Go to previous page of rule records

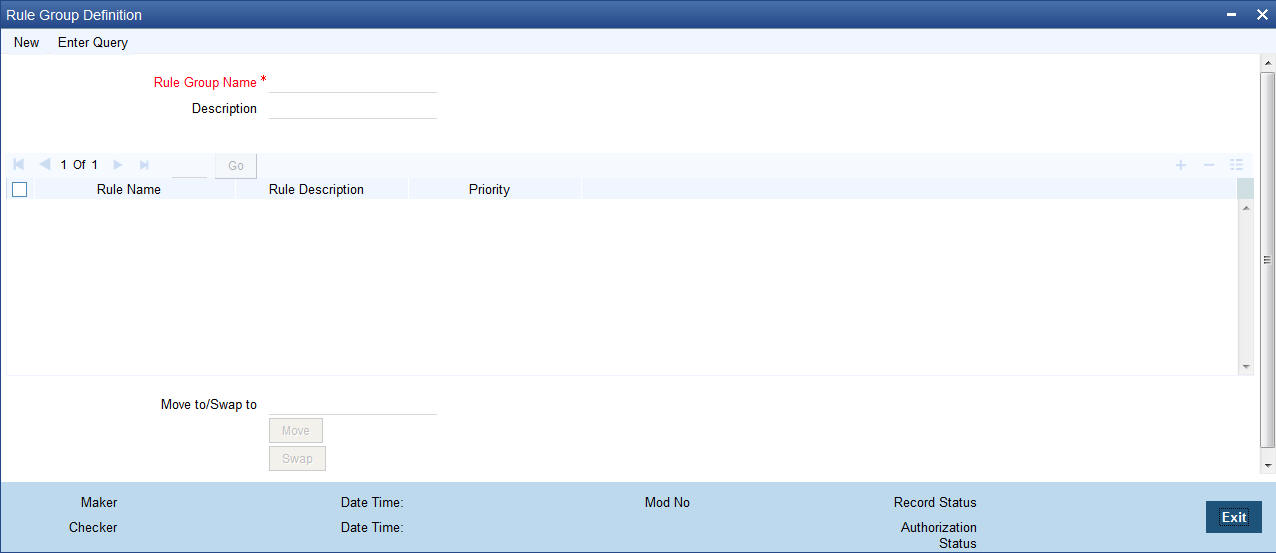point(44,164)
